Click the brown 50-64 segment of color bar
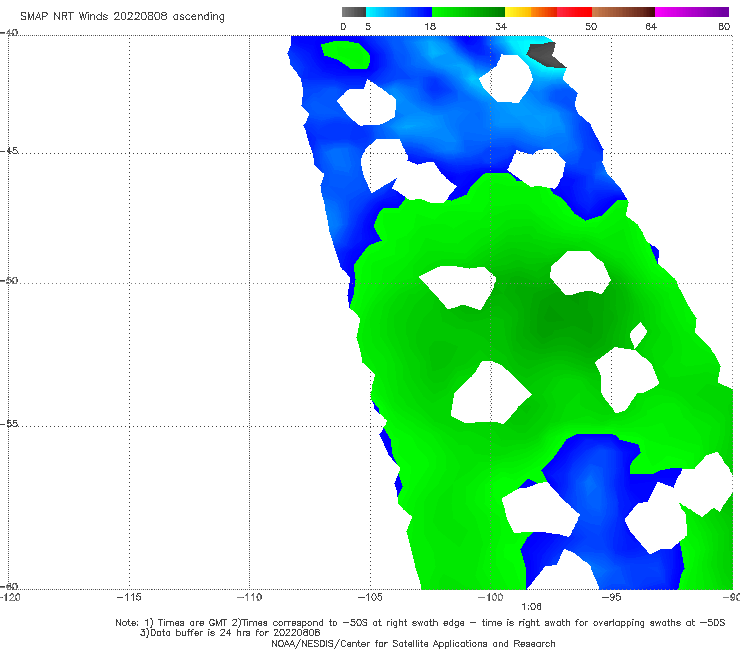This screenshot has height=650, width=740. (x=623, y=12)
